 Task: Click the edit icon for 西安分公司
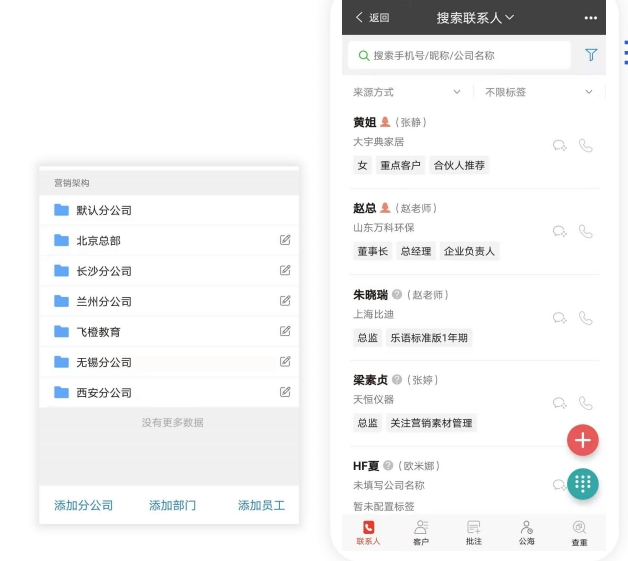(x=285, y=392)
